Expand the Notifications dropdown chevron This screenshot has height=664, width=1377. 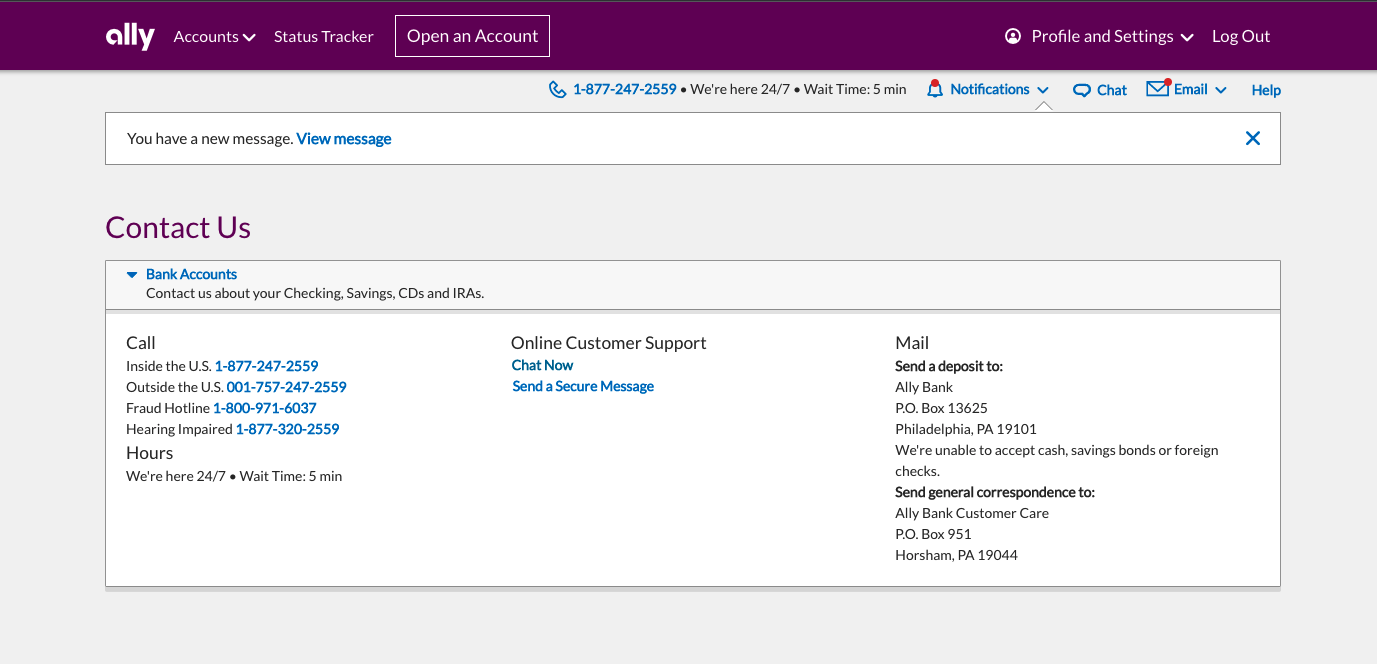point(1043,90)
